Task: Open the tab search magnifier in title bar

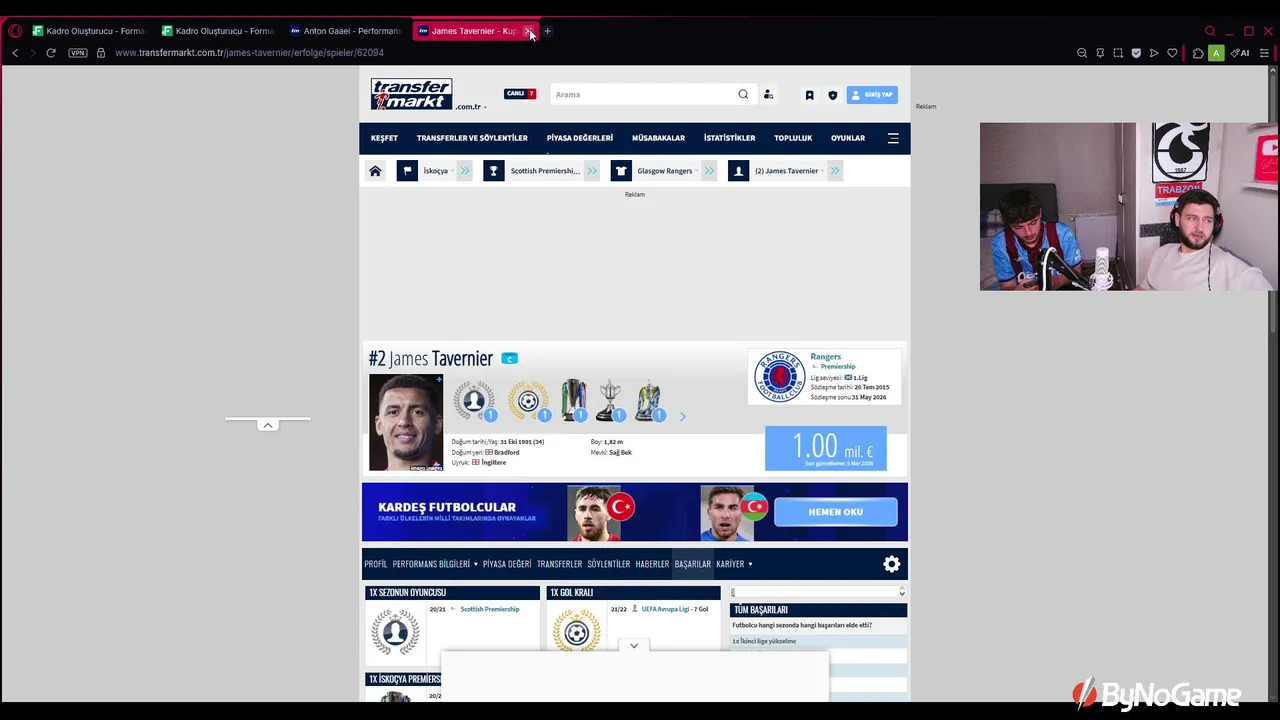Action: [1210, 31]
